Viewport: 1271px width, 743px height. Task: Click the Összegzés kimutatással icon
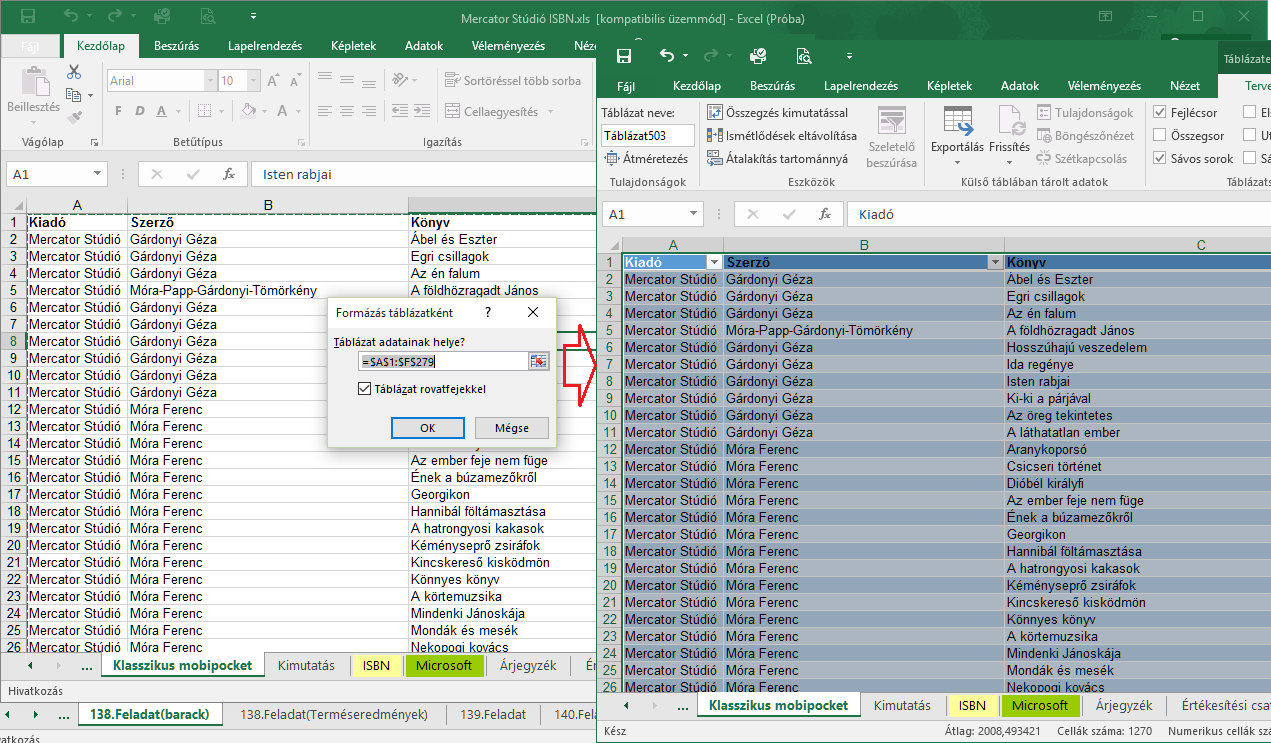715,113
